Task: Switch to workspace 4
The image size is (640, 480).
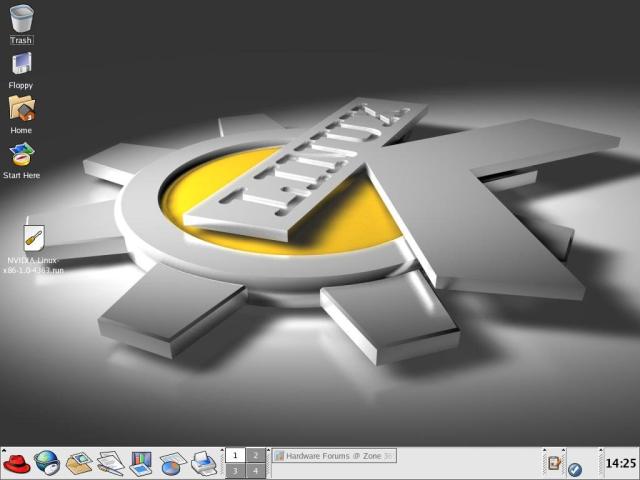Action: [256, 471]
